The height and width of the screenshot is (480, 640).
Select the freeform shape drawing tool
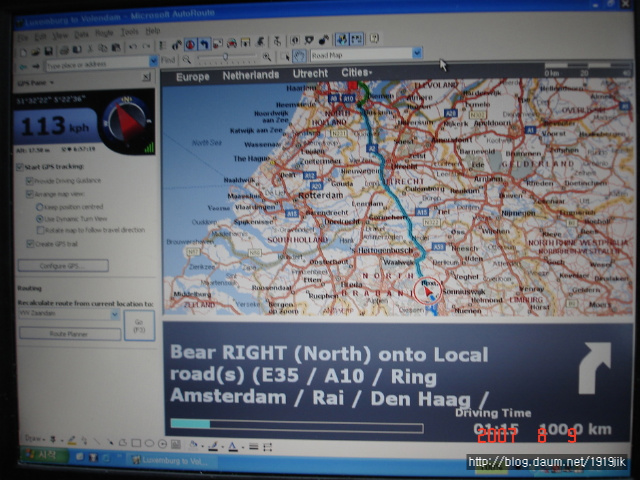coord(122,443)
